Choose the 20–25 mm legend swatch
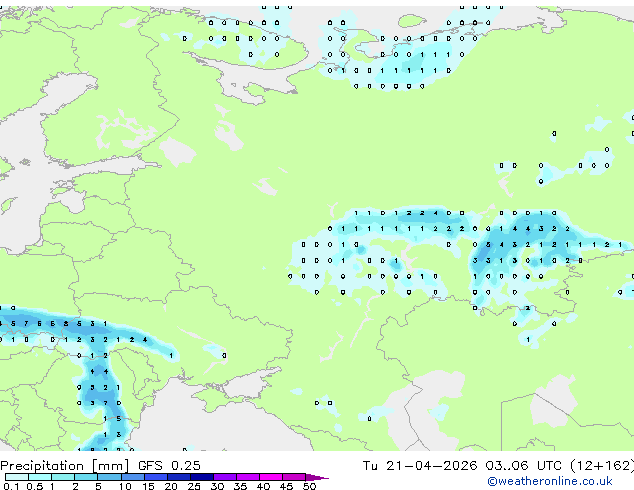 178,477
